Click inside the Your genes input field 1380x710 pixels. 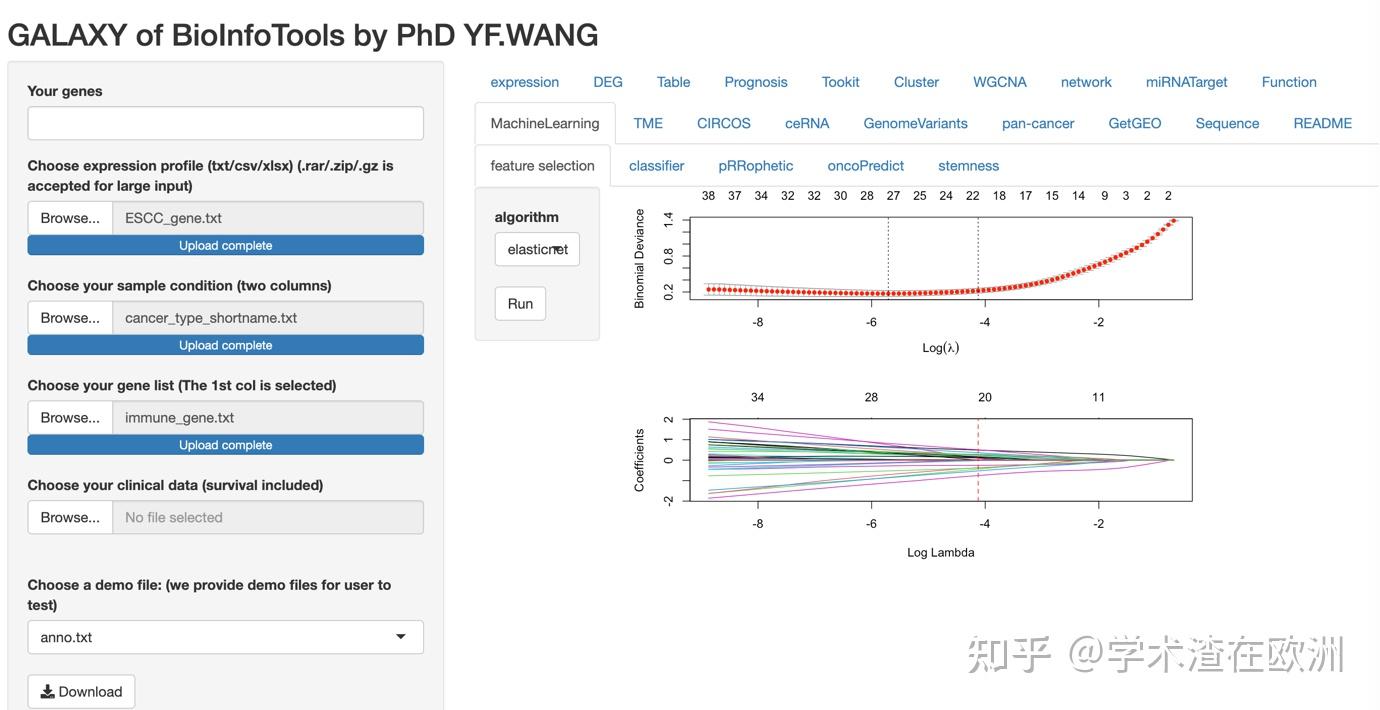[225, 123]
